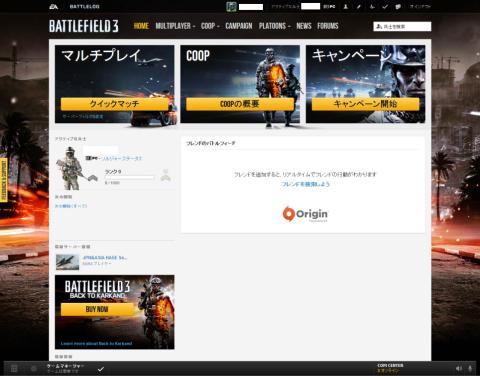Open Learn more about Back to Karkand
Image resolution: width=480 pixels, height=376 pixels.
tap(96, 343)
